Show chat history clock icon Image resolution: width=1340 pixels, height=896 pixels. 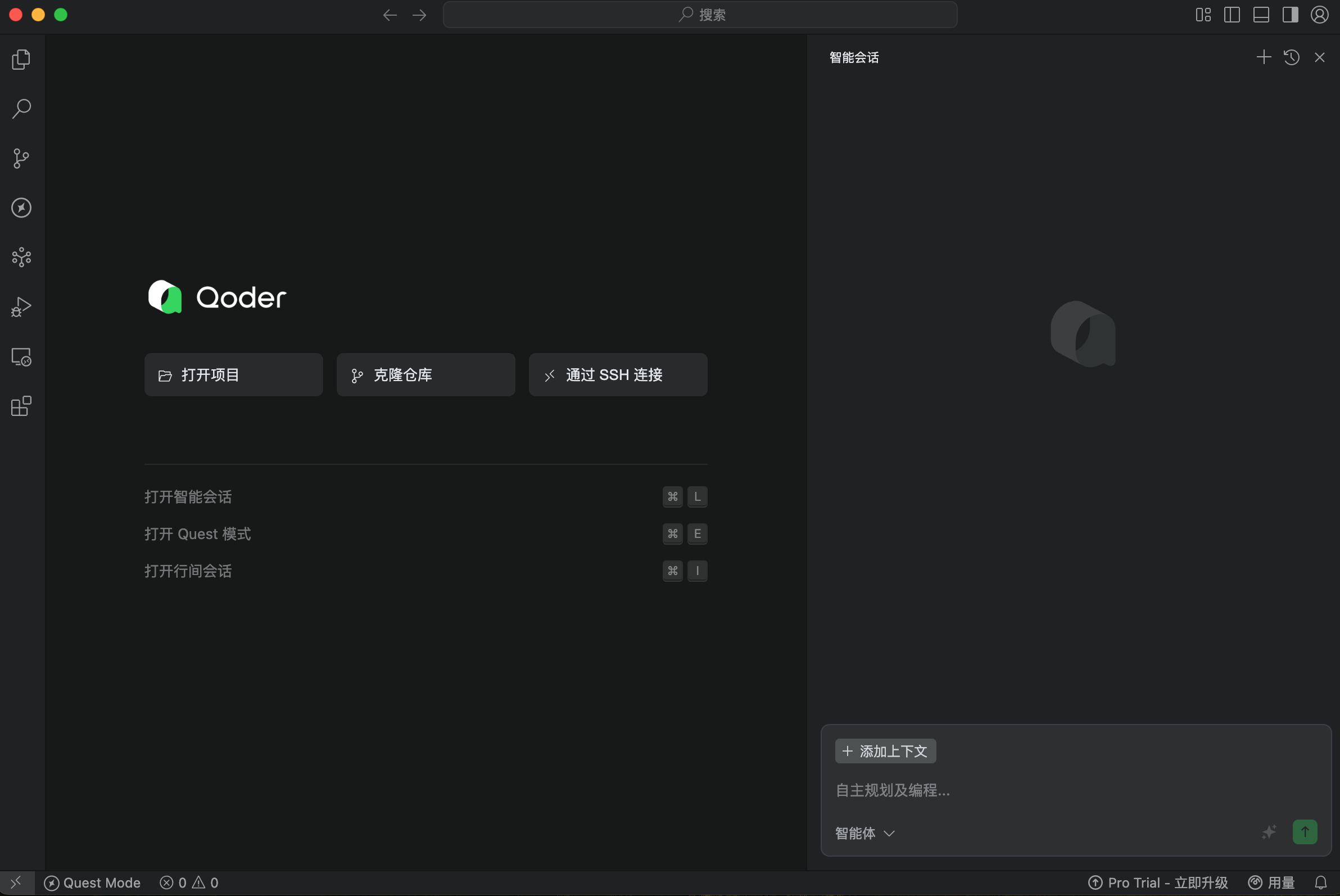point(1292,57)
